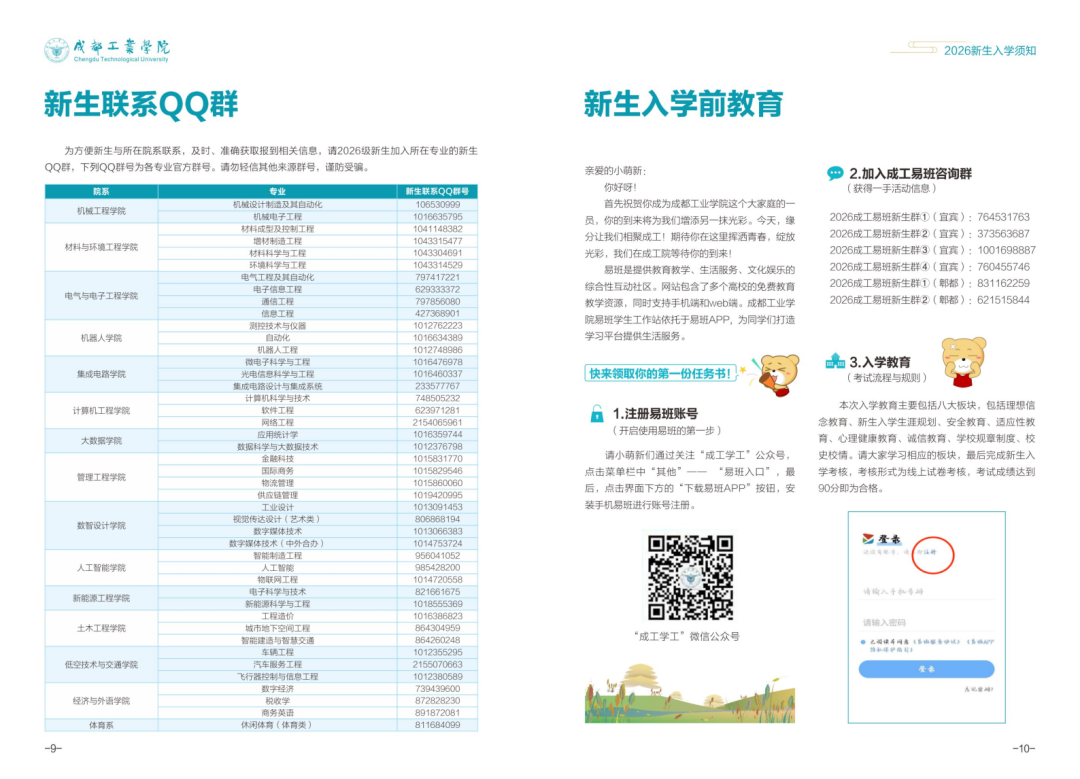
Task: Click the 城市地下空间工程 major cell
Action: pos(278,628)
